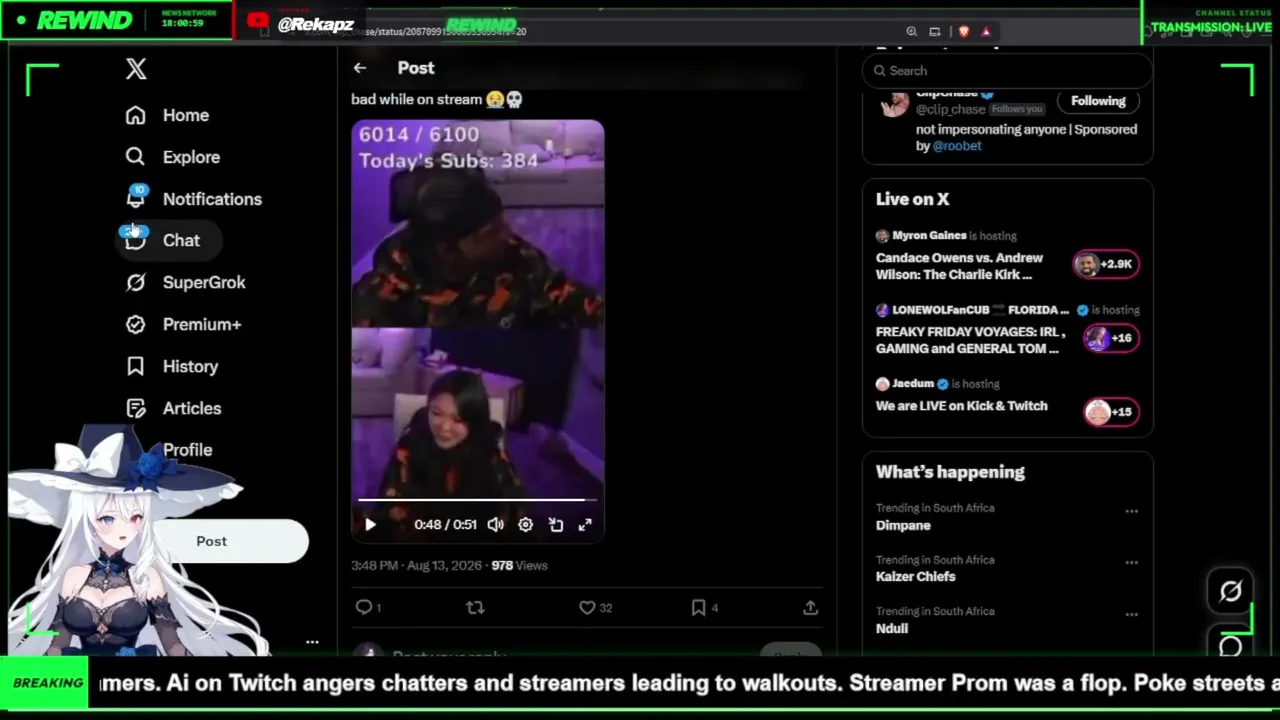Toggle the Following button for clip_chase
1280x720 pixels.
pos(1098,100)
